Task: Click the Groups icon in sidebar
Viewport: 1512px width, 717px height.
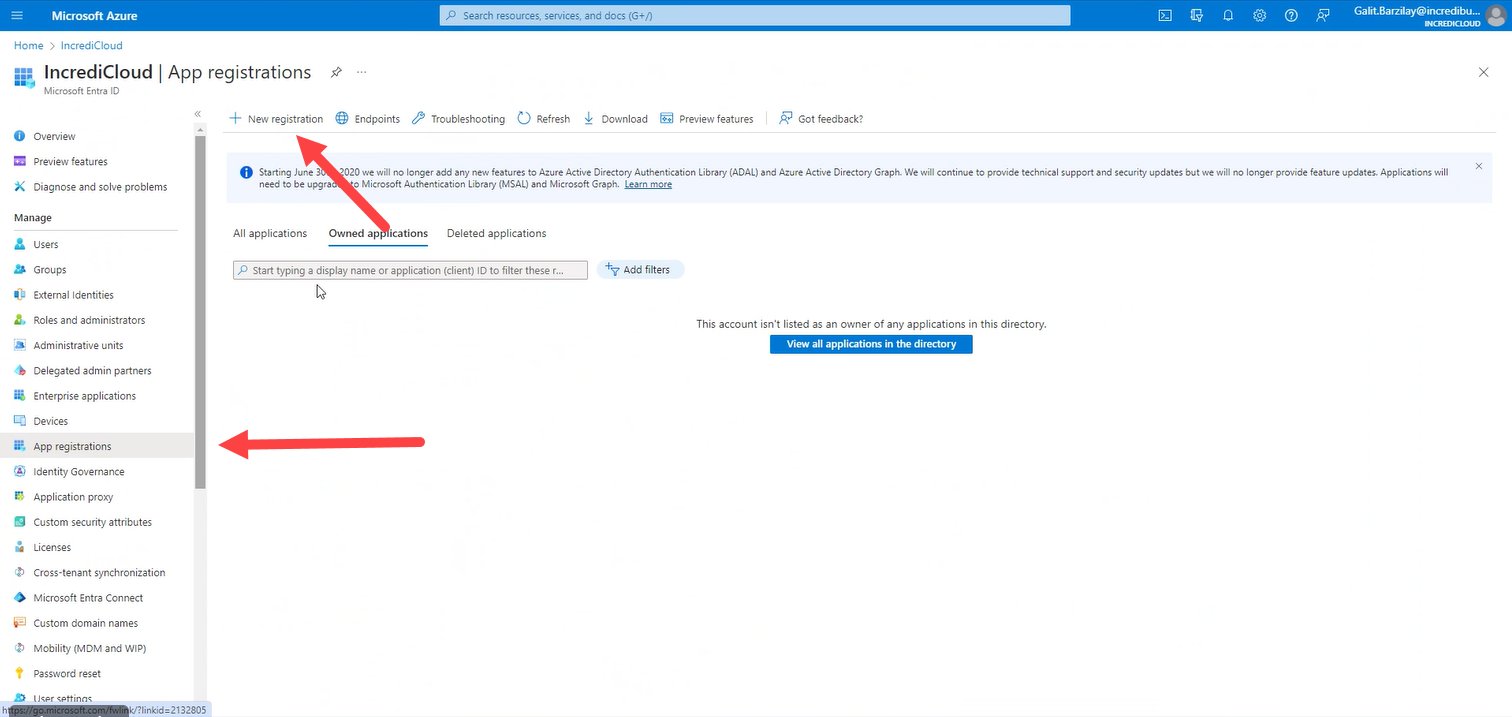Action: point(20,269)
